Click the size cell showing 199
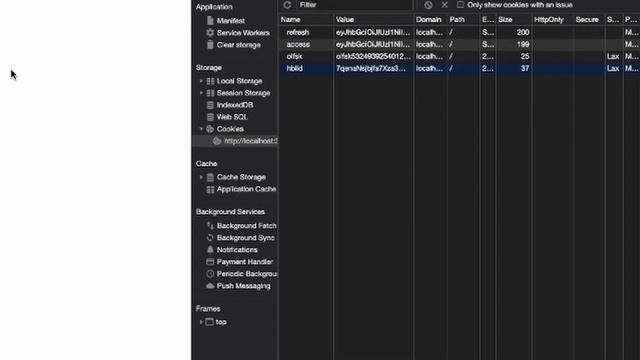The height and width of the screenshot is (360, 640). [x=514, y=44]
